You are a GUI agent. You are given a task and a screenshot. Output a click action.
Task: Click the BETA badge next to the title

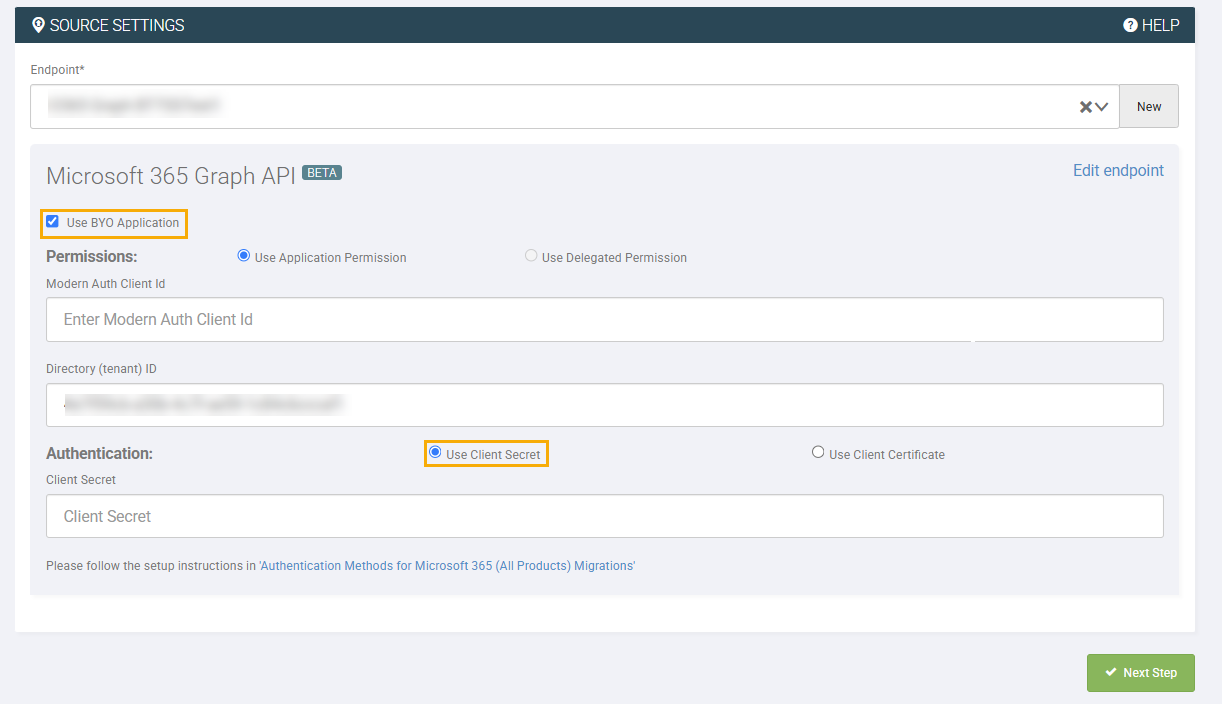pos(322,173)
